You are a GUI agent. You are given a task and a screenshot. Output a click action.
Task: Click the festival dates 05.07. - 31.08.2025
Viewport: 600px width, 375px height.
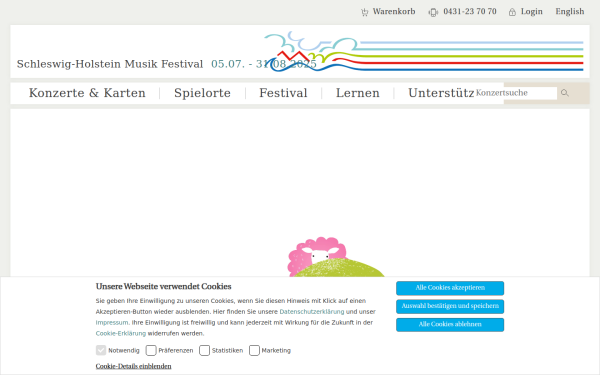click(x=264, y=64)
